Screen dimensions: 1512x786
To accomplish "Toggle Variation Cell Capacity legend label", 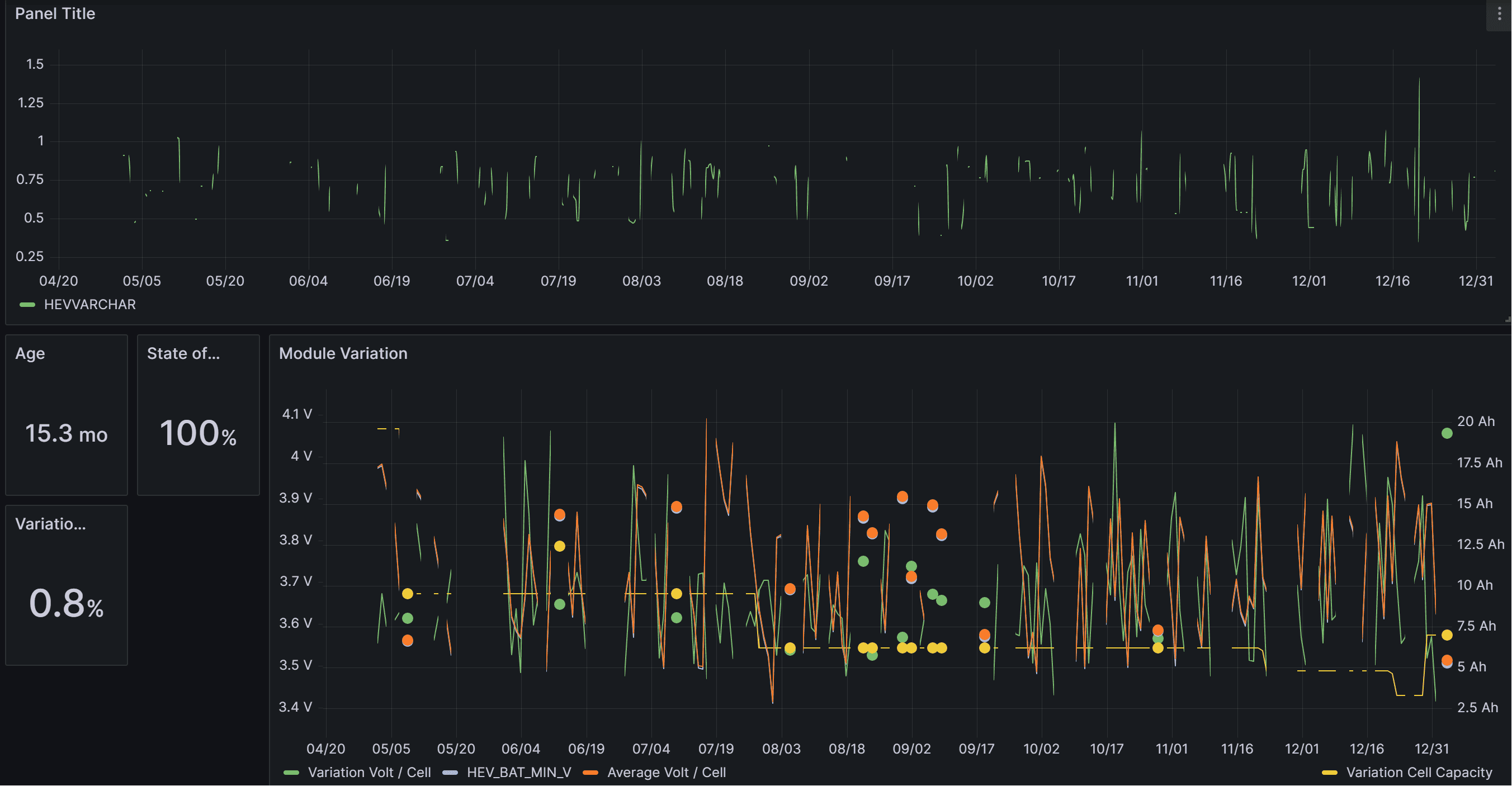I will (x=1418, y=773).
